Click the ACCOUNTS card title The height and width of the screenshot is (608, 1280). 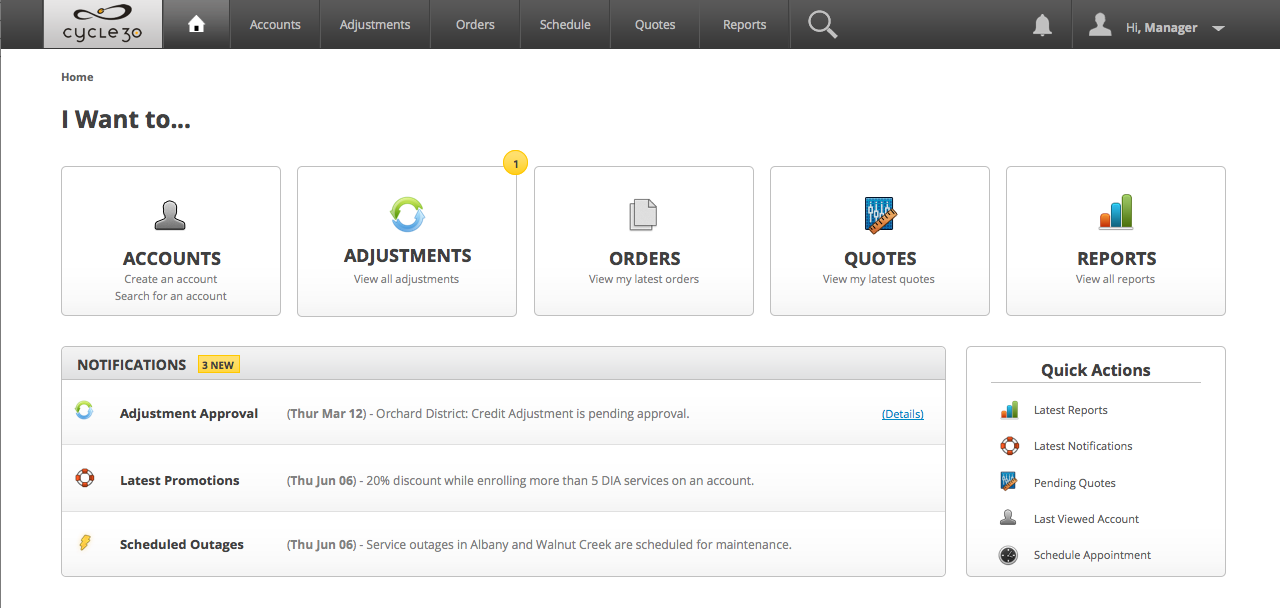pyautogui.click(x=172, y=258)
